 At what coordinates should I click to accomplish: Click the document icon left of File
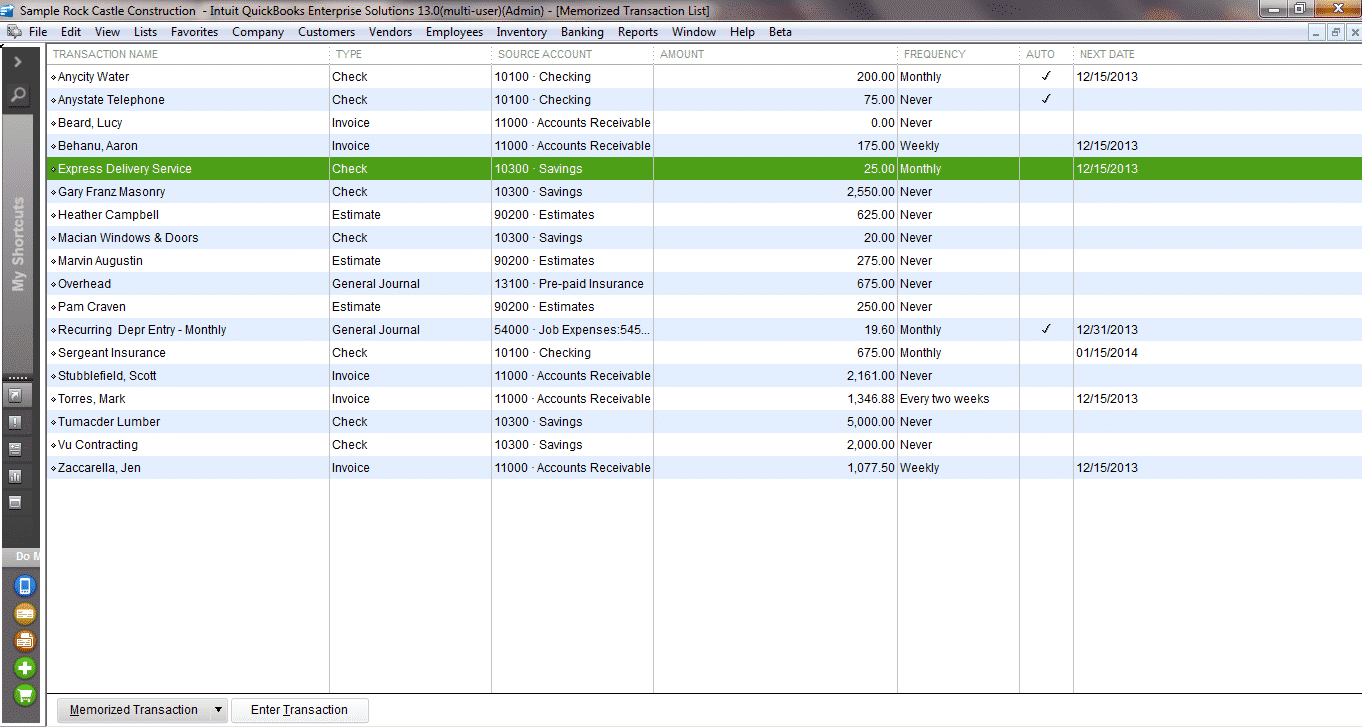pyautogui.click(x=14, y=32)
